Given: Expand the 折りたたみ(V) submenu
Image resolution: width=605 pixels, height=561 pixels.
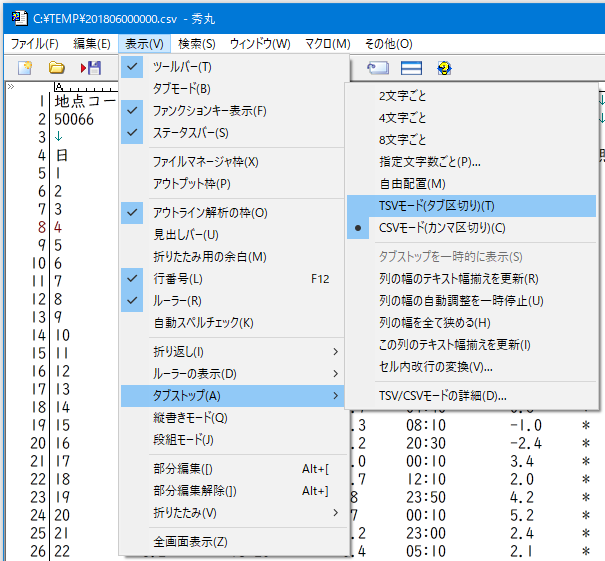Looking at the screenshot, I should pyautogui.click(x=232, y=513).
